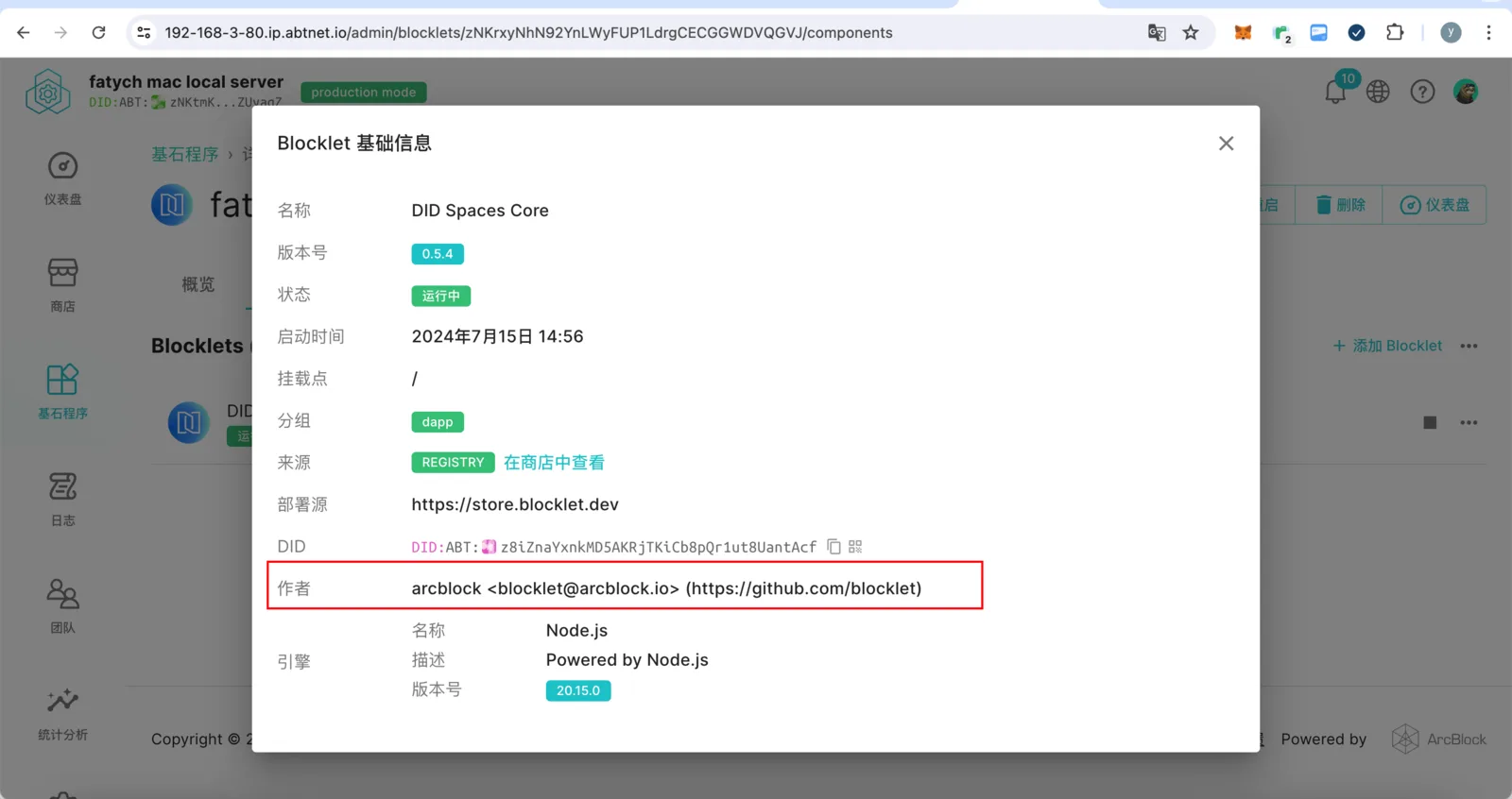1512x799 pixels.
Task: Go forward in the browser
Action: (x=61, y=33)
